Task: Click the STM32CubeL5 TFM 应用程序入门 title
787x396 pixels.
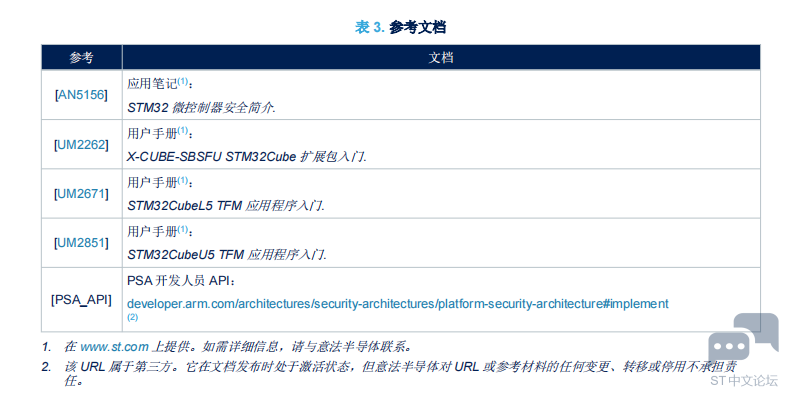Action: [226, 206]
